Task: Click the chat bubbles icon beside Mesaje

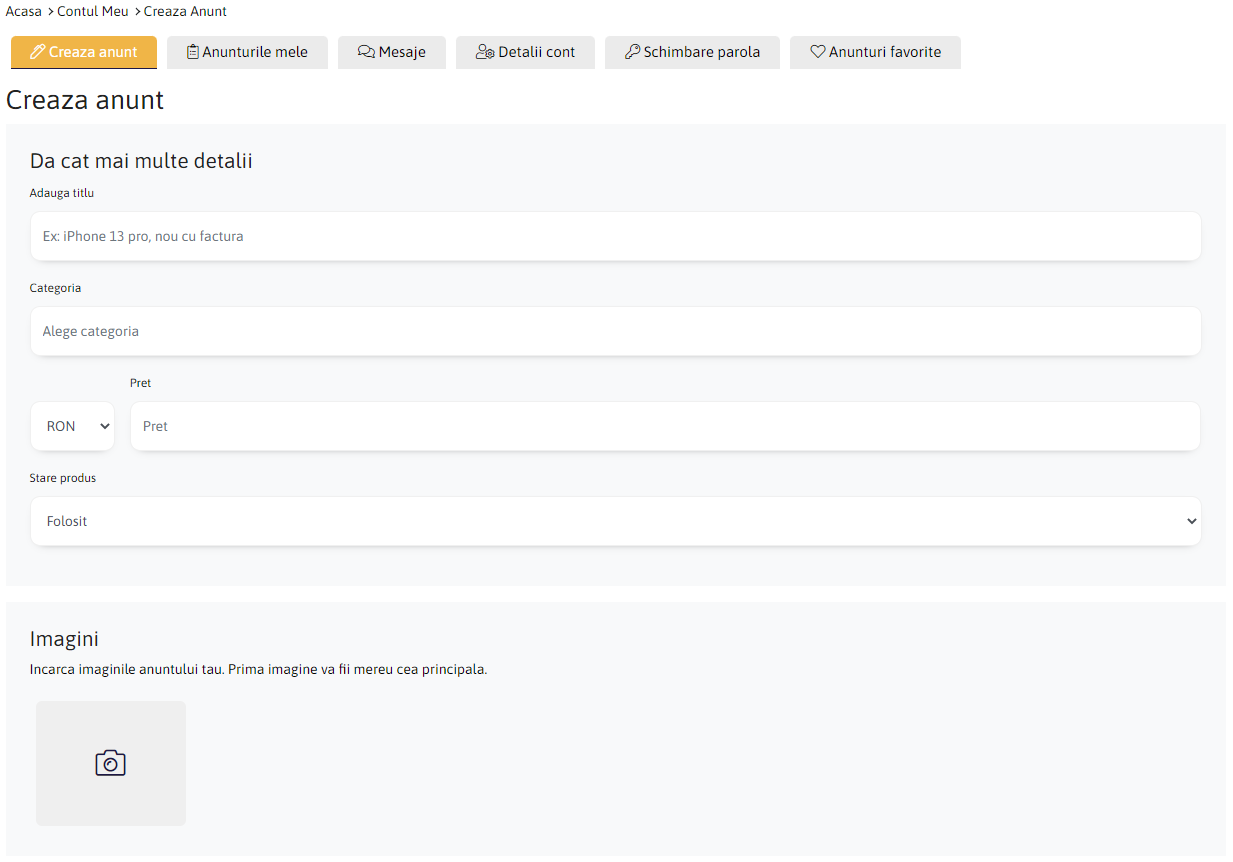Action: [366, 52]
